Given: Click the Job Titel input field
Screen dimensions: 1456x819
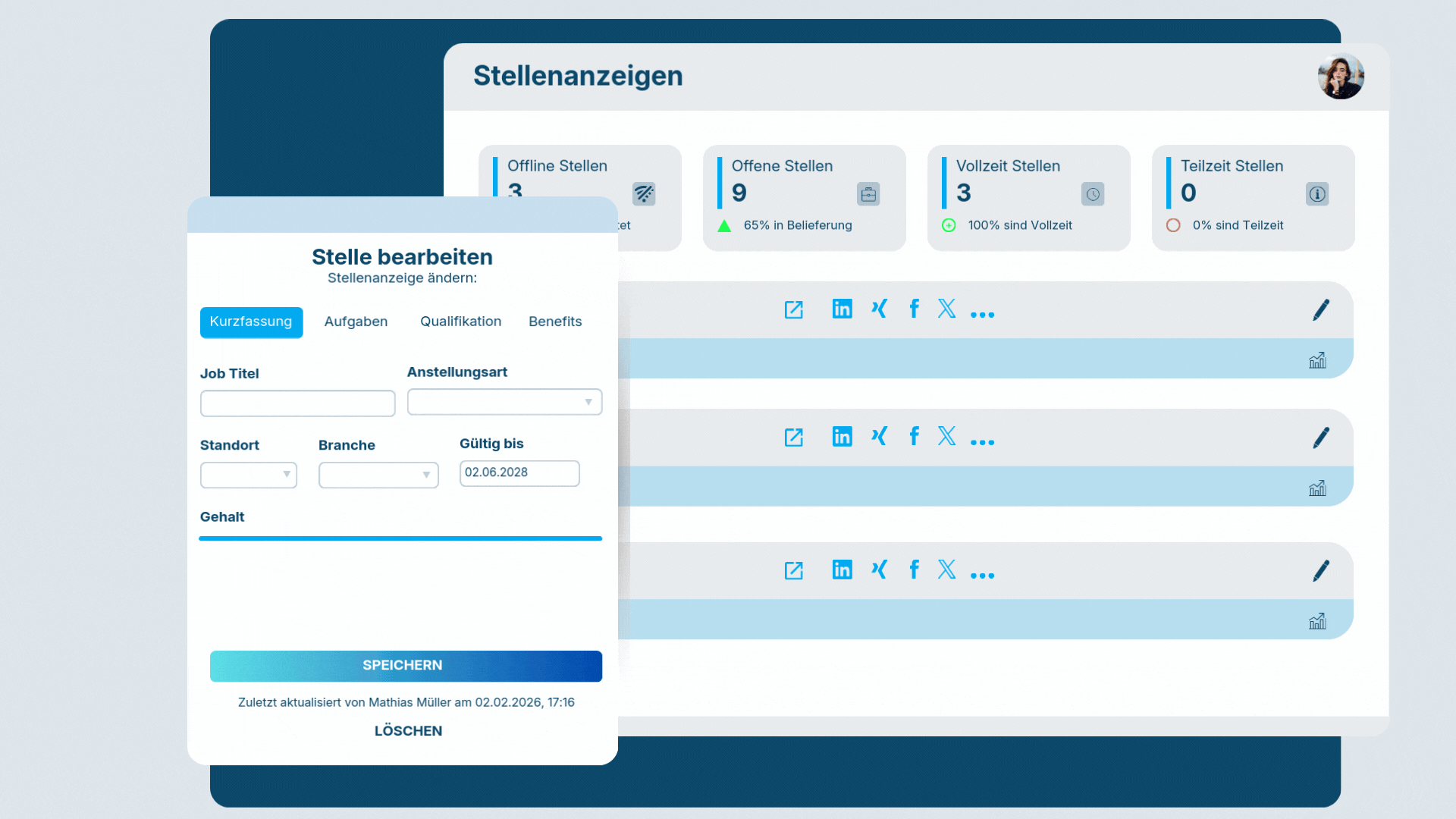Looking at the screenshot, I should coord(297,403).
